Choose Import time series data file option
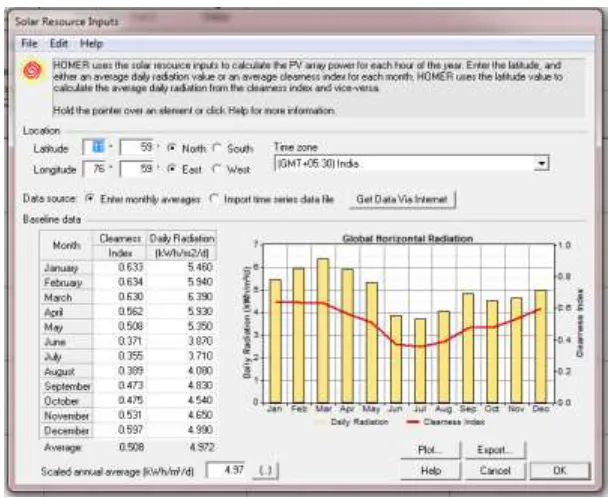The width and height of the screenshot is (614, 498). (x=214, y=199)
